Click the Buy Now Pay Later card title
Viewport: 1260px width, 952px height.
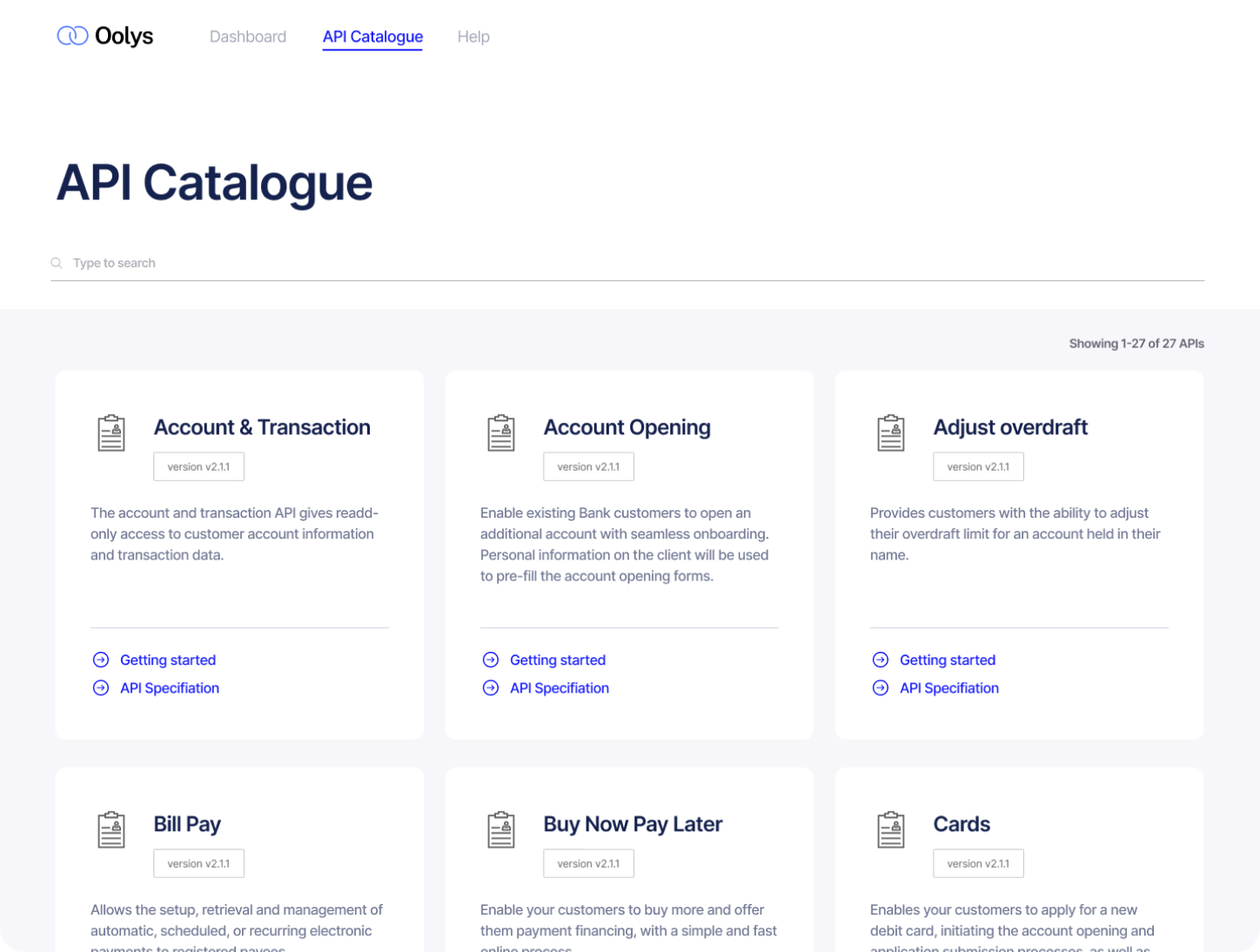633,824
